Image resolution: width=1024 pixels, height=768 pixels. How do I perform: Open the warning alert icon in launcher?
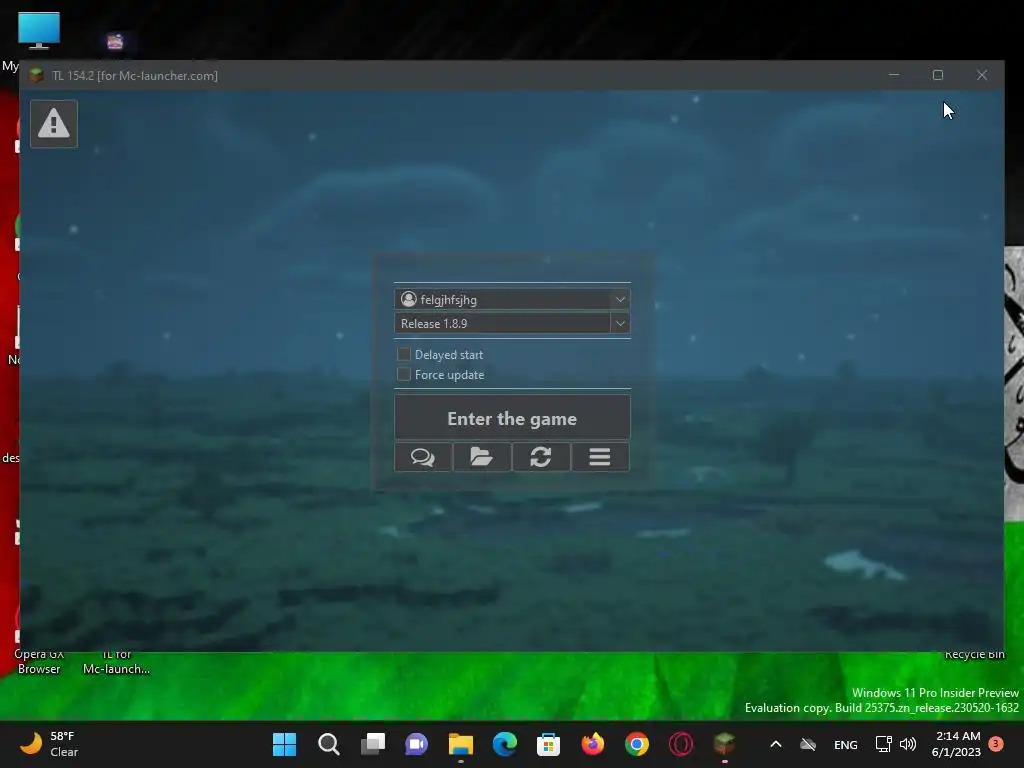tap(54, 124)
